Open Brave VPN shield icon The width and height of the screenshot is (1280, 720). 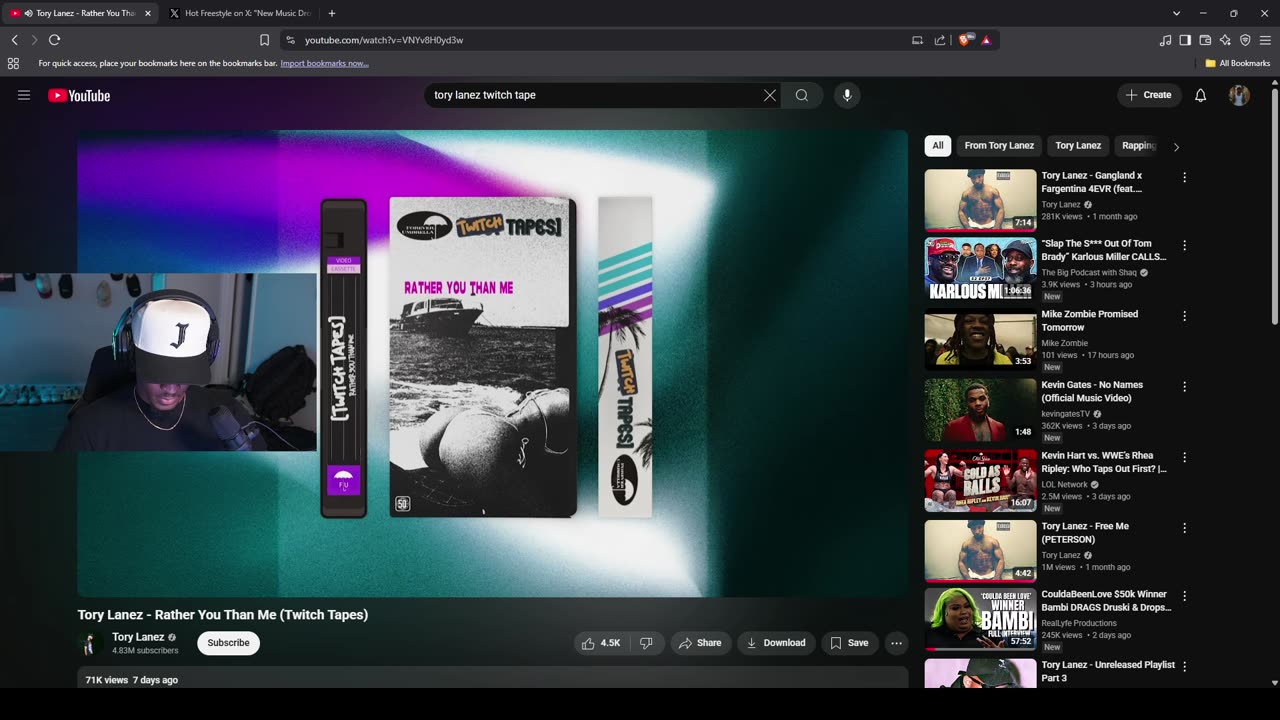coord(1245,40)
